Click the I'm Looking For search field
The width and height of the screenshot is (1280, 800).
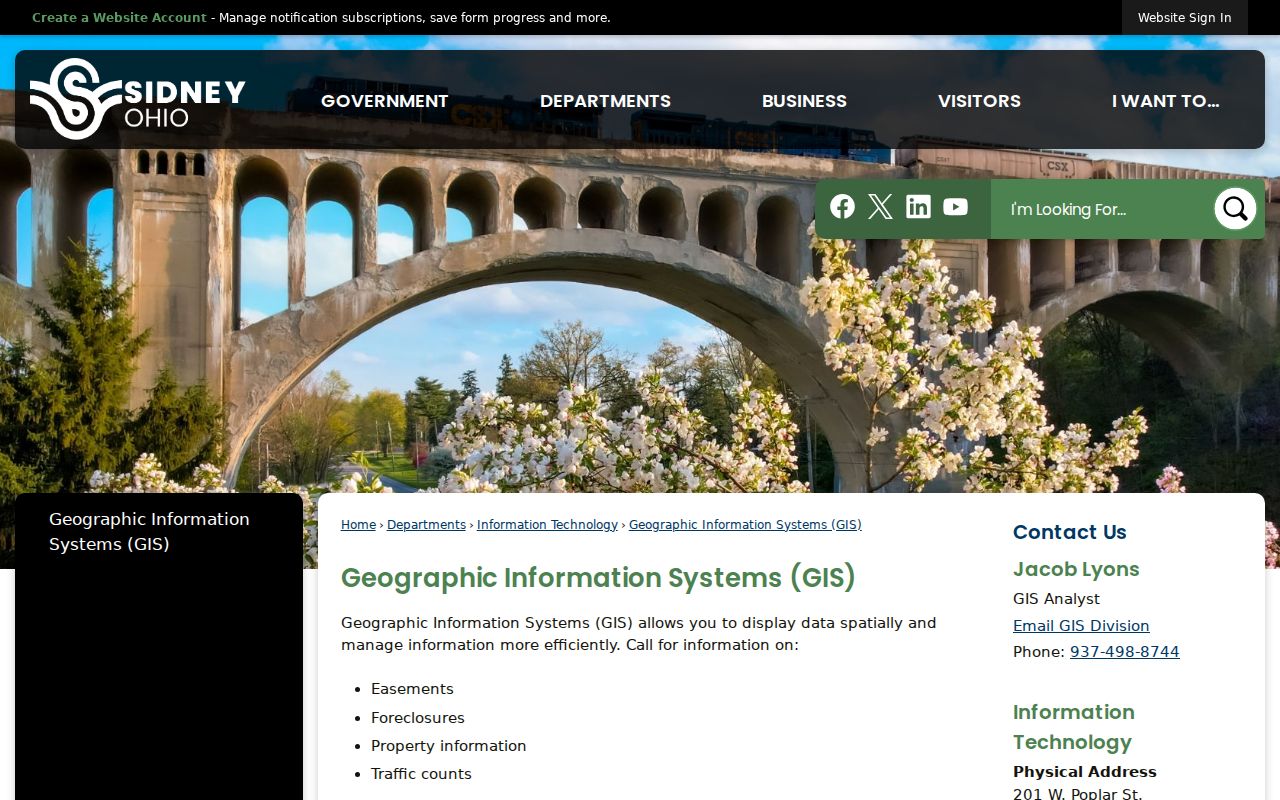point(1101,209)
